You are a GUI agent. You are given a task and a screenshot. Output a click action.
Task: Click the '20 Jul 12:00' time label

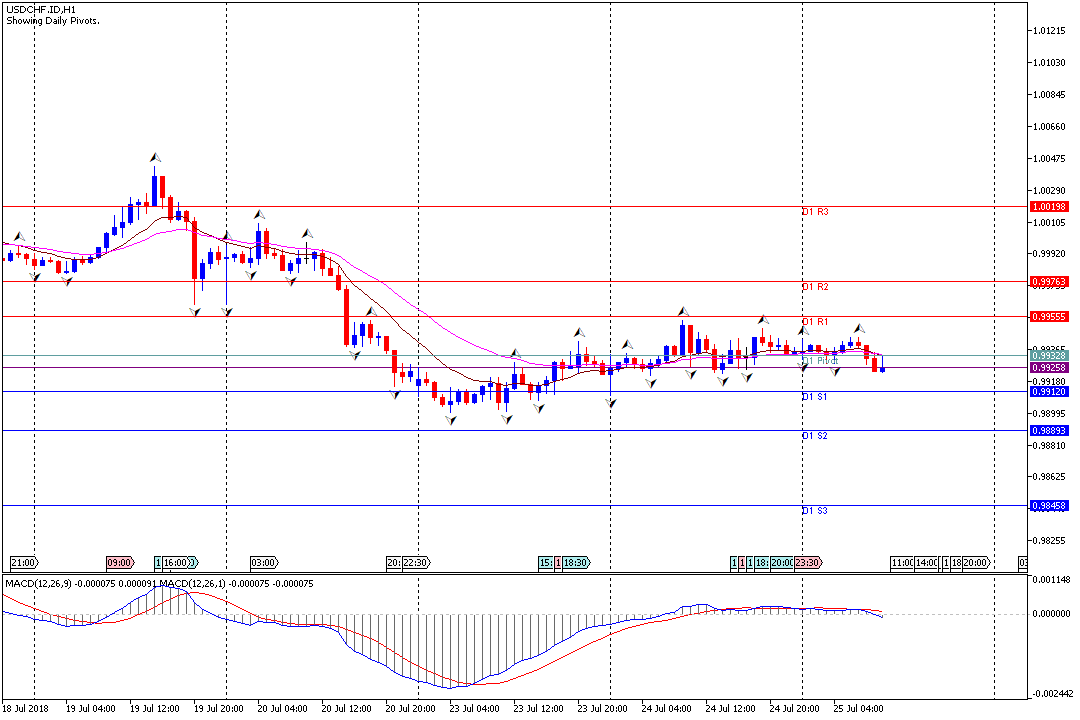[346, 709]
